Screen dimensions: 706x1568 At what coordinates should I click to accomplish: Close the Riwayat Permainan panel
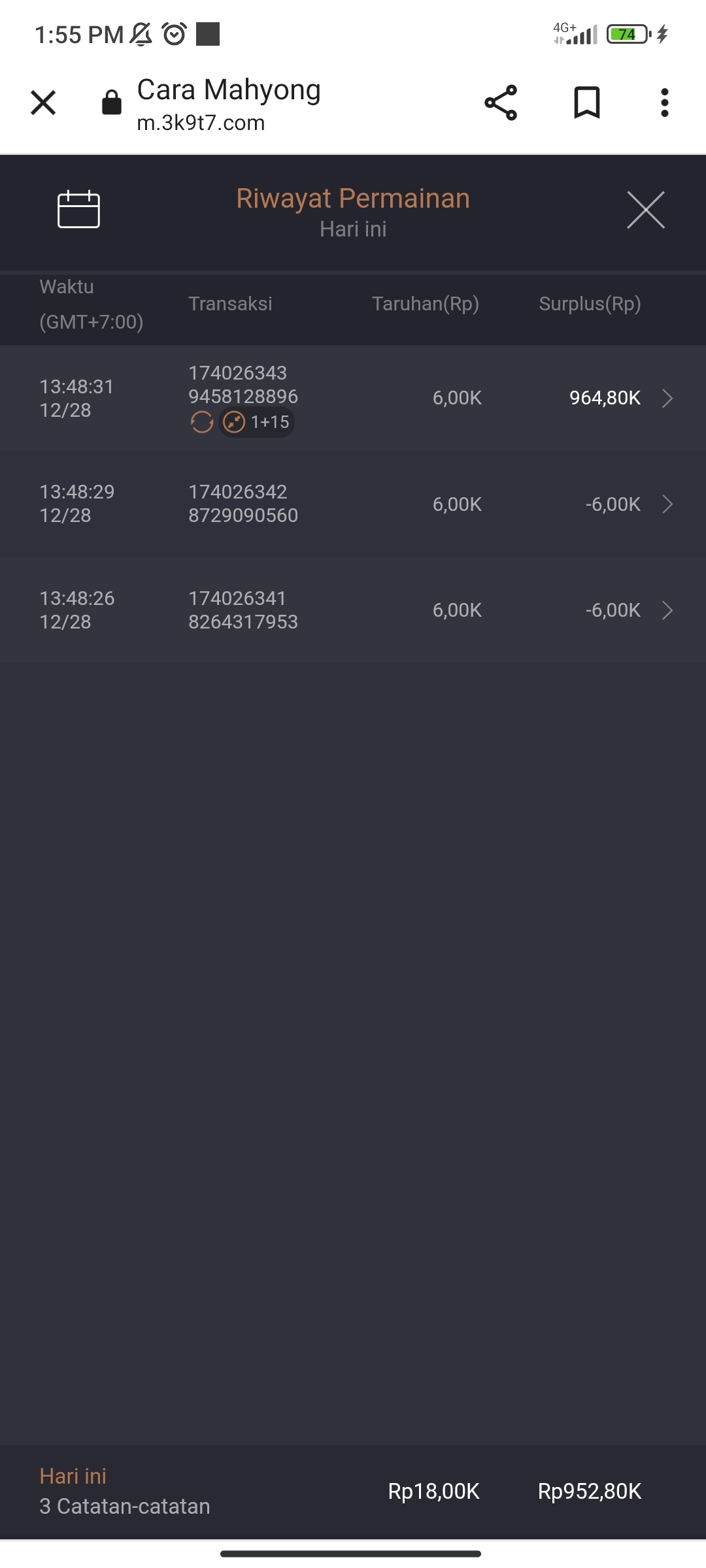point(645,210)
